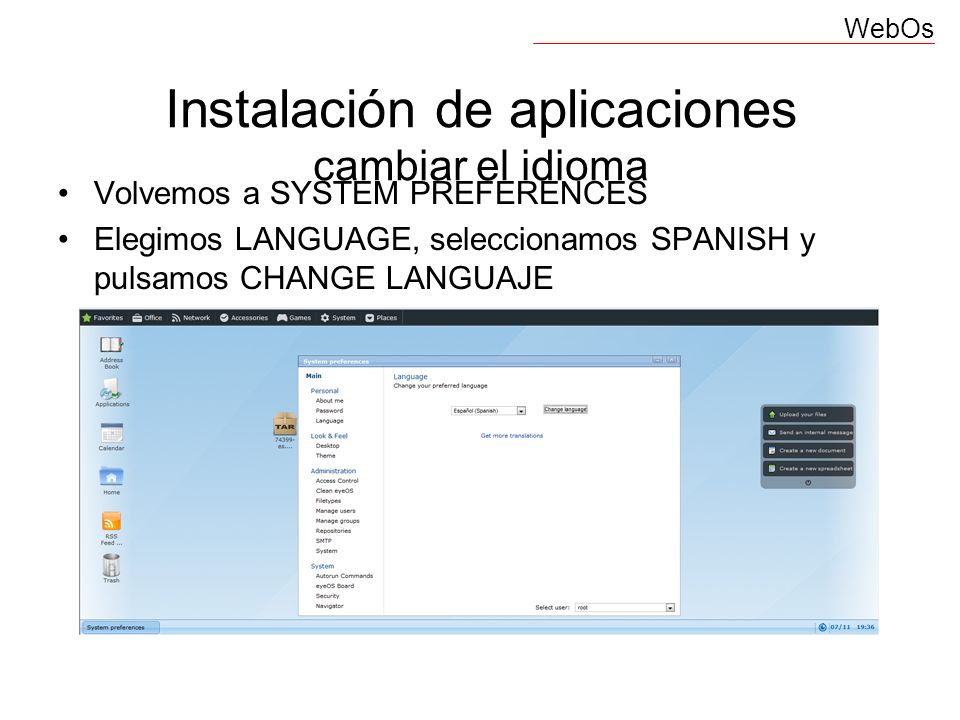The image size is (960, 720).
Task: Click the Change language button
Action: (566, 410)
